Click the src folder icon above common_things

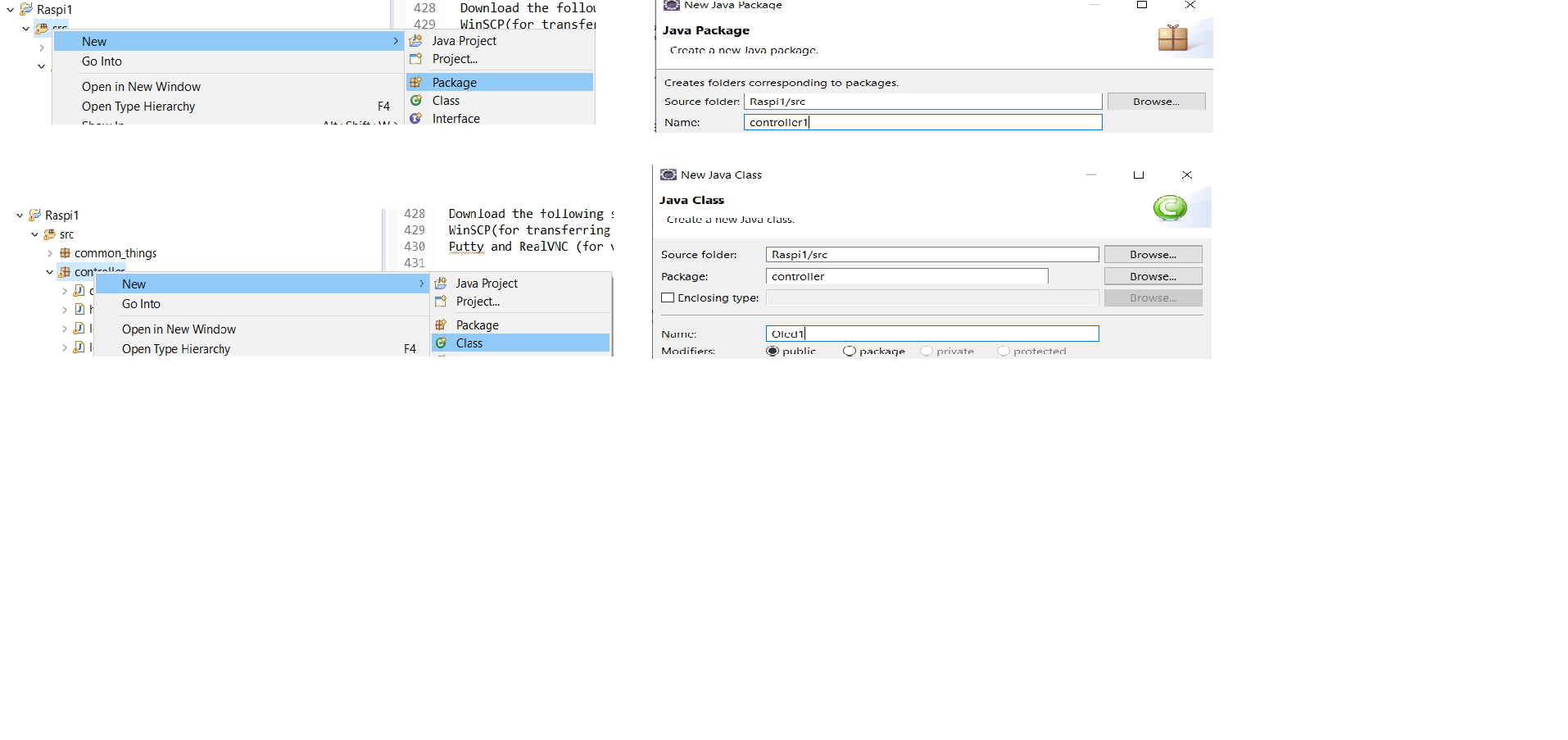[49, 234]
